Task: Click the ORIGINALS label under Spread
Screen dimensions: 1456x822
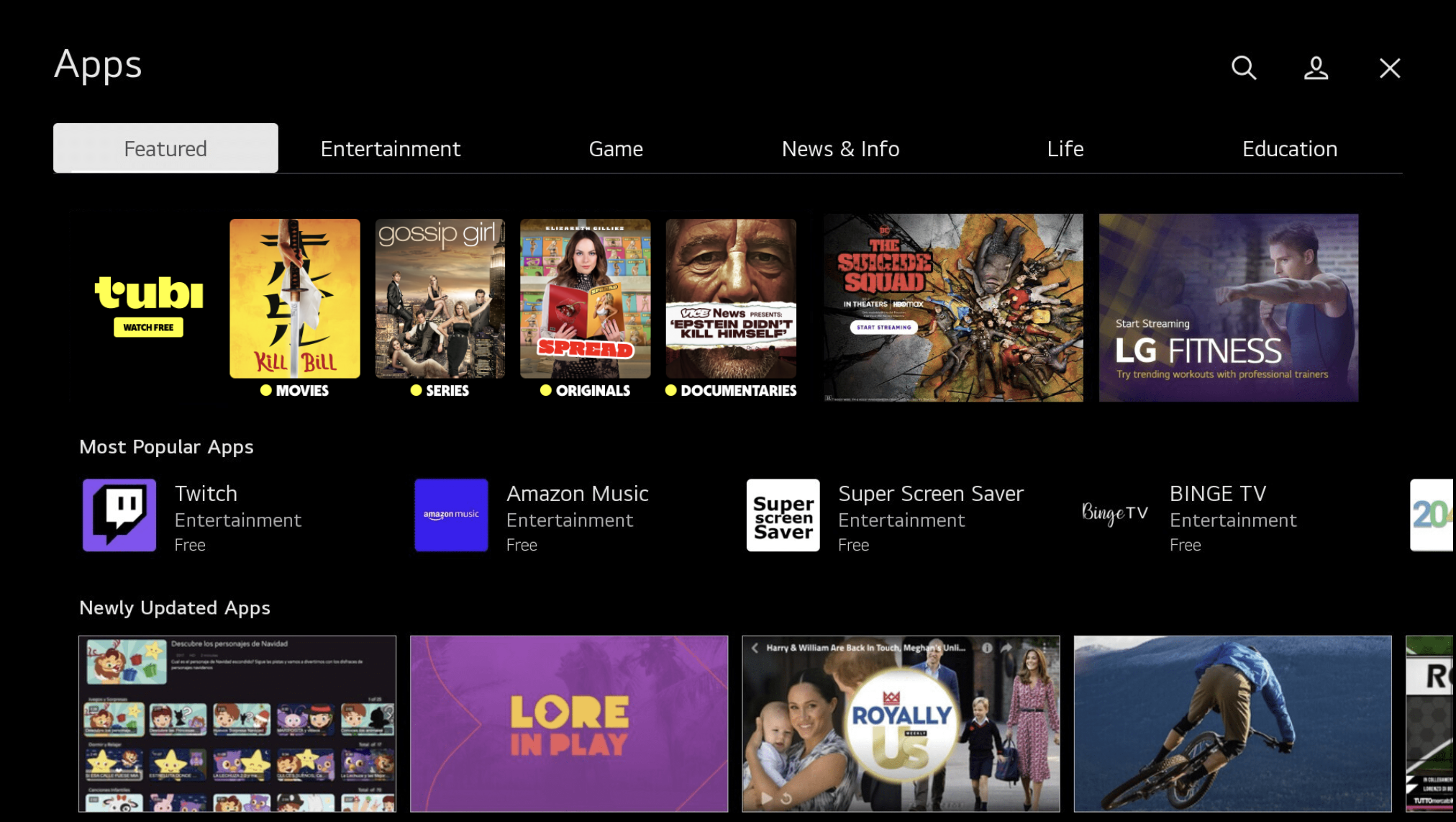Action: click(x=593, y=390)
